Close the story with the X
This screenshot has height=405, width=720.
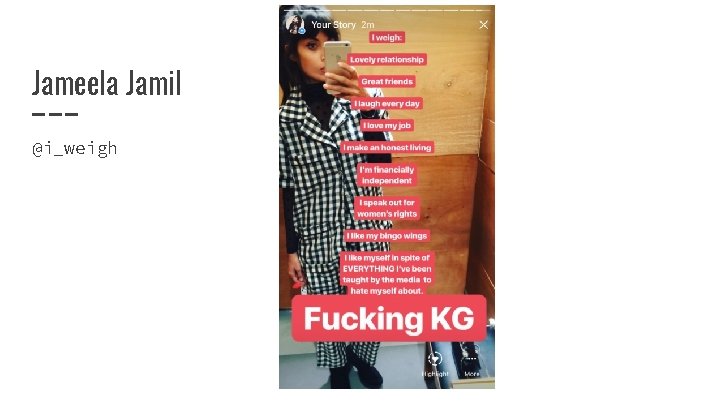coord(484,25)
